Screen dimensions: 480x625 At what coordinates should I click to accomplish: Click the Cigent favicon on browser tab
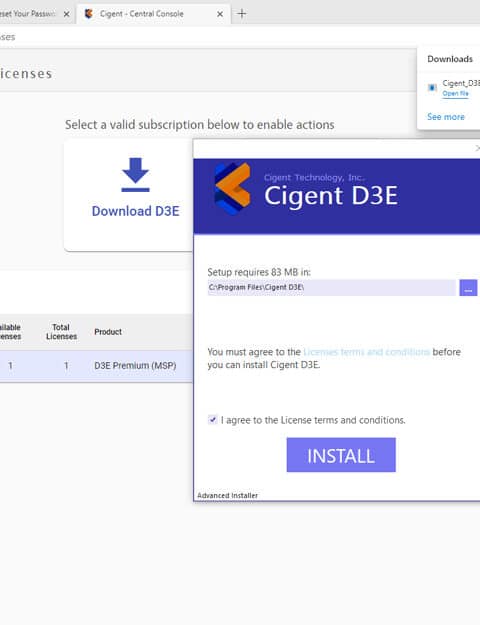coord(89,14)
